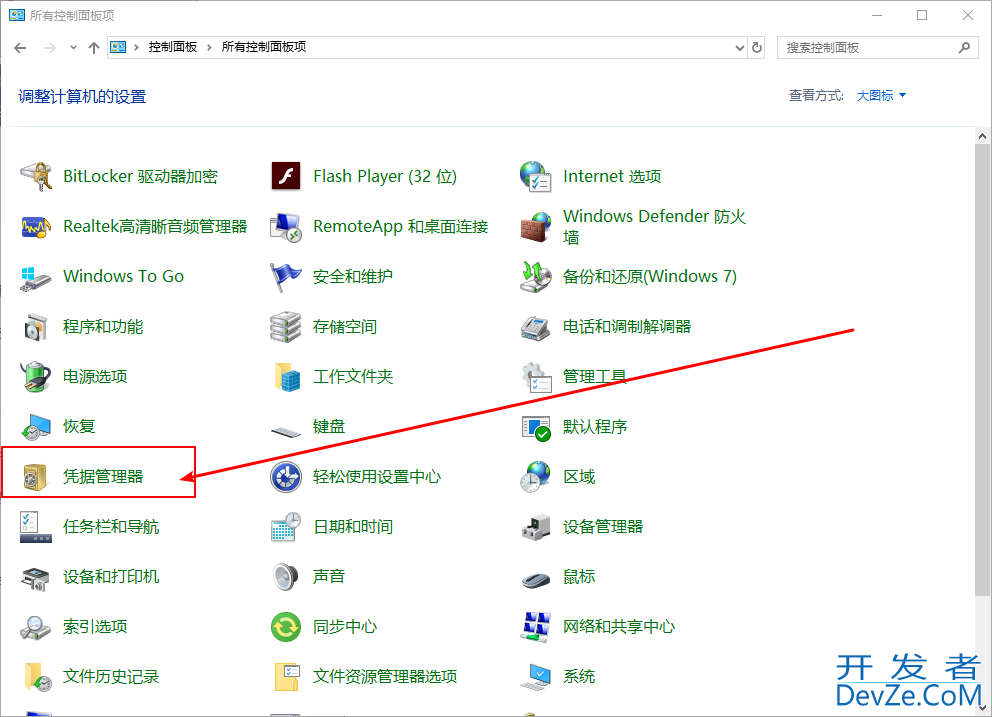Open recent locations dropdown arrow
The height and width of the screenshot is (717, 992).
point(73,47)
